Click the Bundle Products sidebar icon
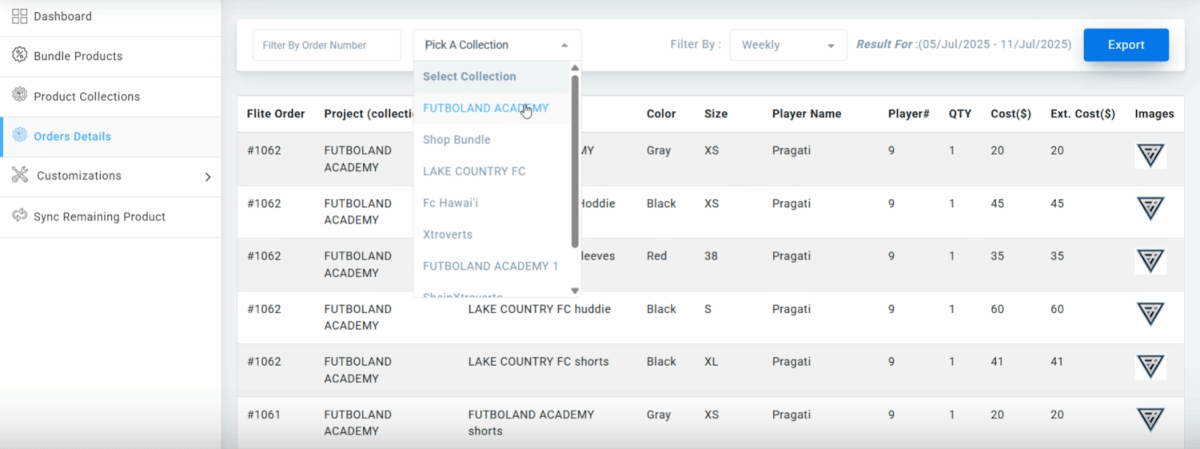The image size is (1200, 449). point(19,56)
